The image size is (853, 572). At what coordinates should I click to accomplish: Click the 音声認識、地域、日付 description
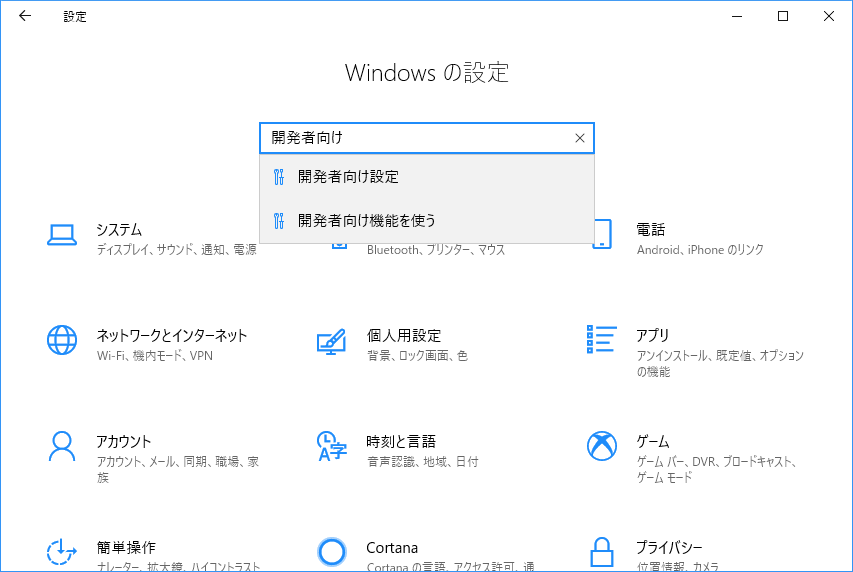coord(423,462)
